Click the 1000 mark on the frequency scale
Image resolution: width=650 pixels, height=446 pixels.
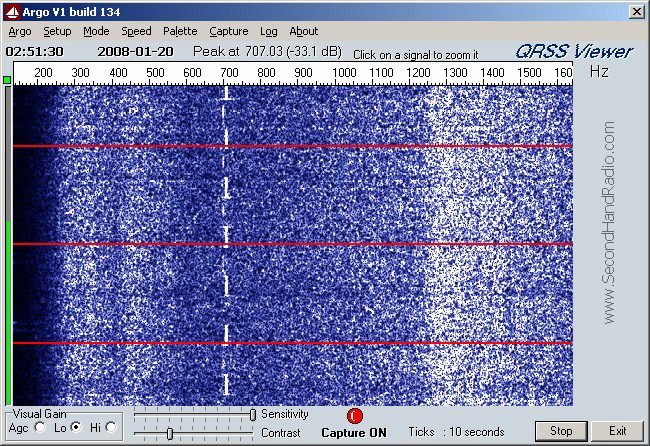point(344,73)
